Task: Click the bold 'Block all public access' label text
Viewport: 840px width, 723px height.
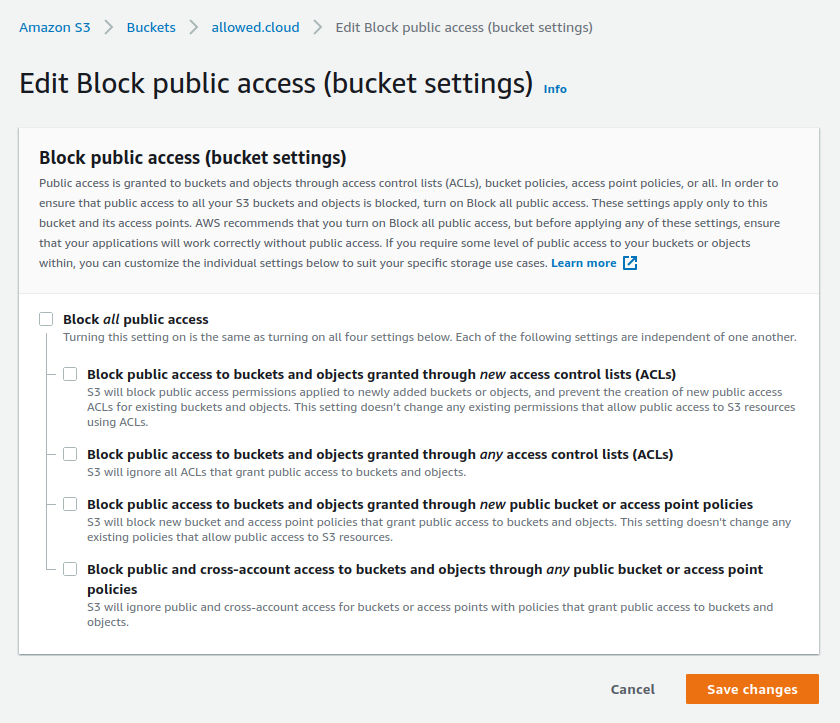Action: tap(136, 319)
